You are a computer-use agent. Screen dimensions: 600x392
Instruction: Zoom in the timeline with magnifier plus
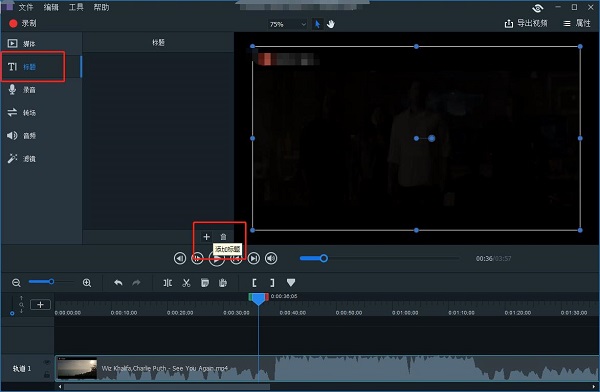(x=87, y=283)
